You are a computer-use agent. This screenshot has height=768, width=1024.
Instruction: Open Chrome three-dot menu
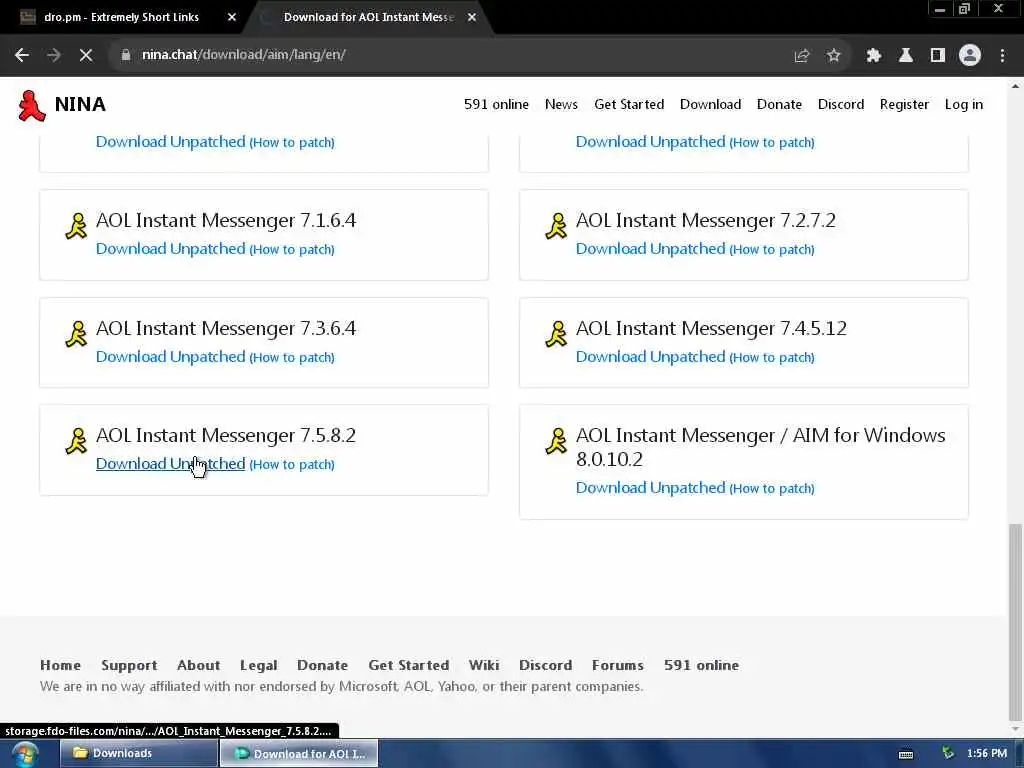coord(1002,56)
